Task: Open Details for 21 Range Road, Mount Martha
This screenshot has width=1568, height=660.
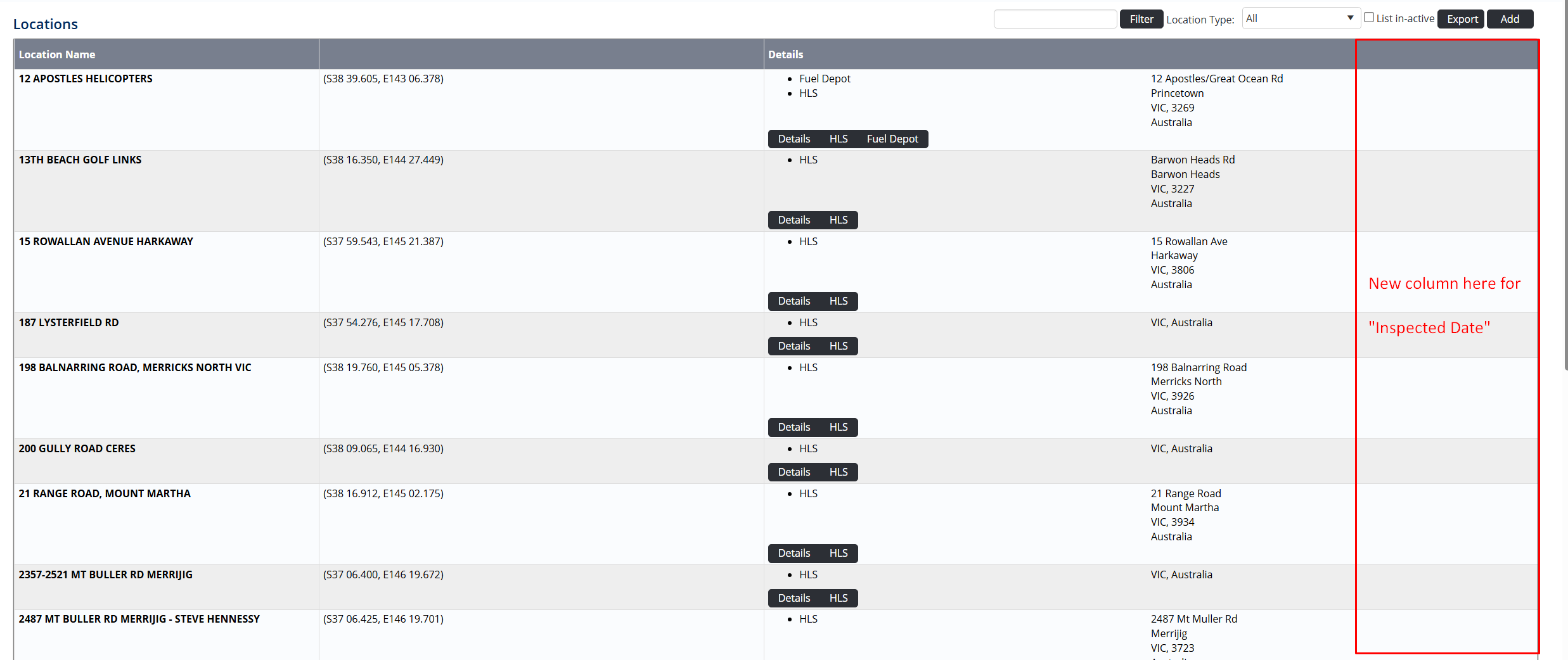Action: (x=794, y=553)
